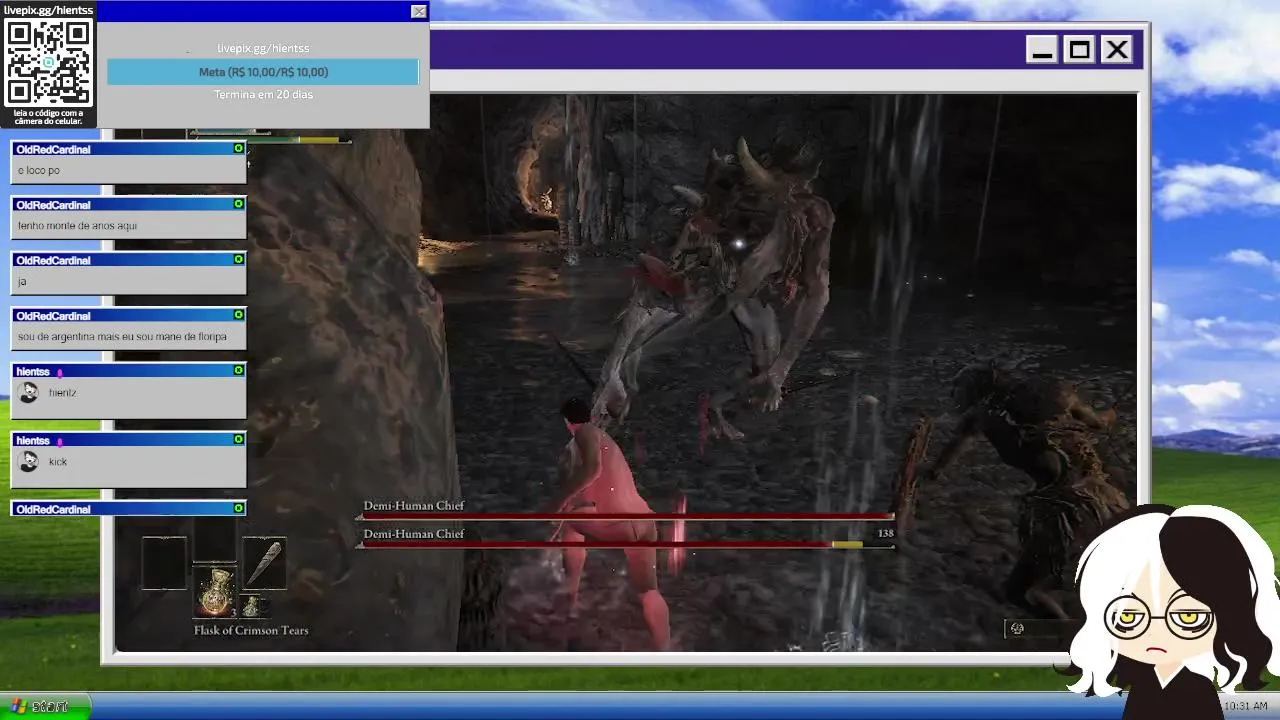Click the 'Flask of Crimson Tears' label
The image size is (1280, 720).
coord(251,631)
